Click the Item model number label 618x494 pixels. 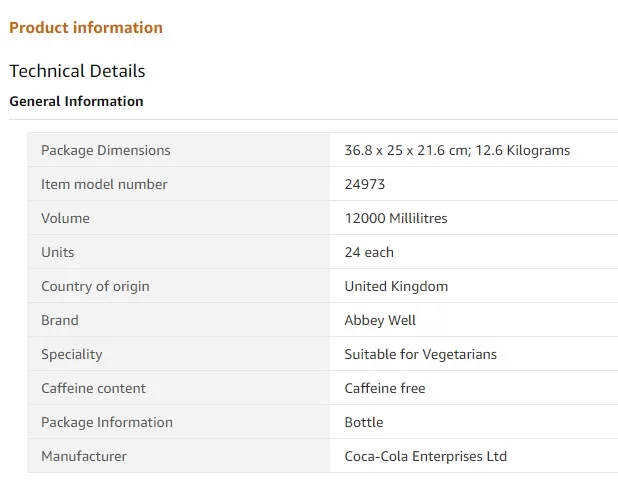(x=104, y=184)
